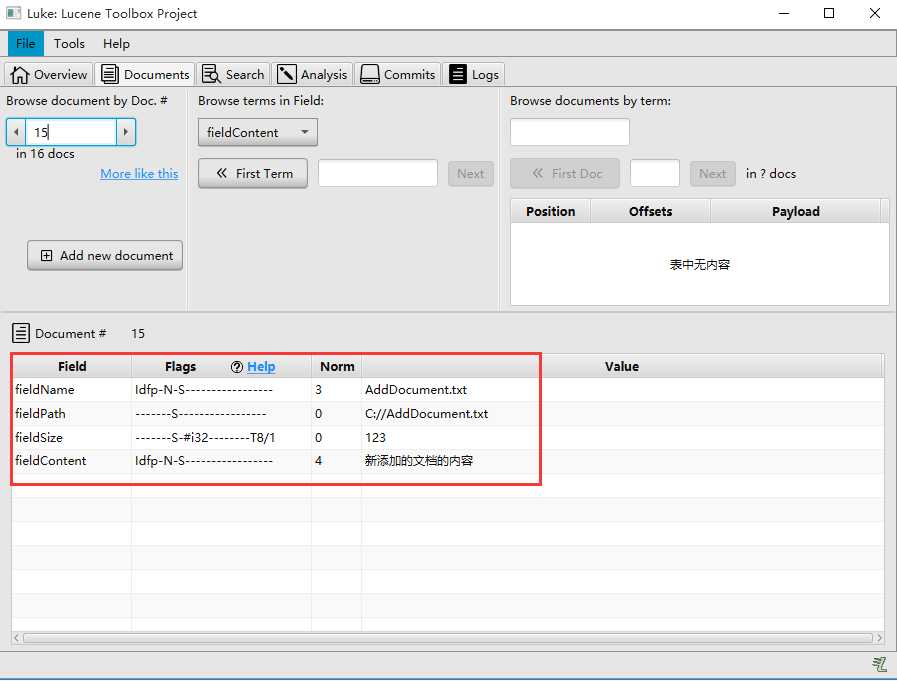Image resolution: width=897 pixels, height=681 pixels.
Task: Switch to the Logs tab
Action: [x=474, y=74]
